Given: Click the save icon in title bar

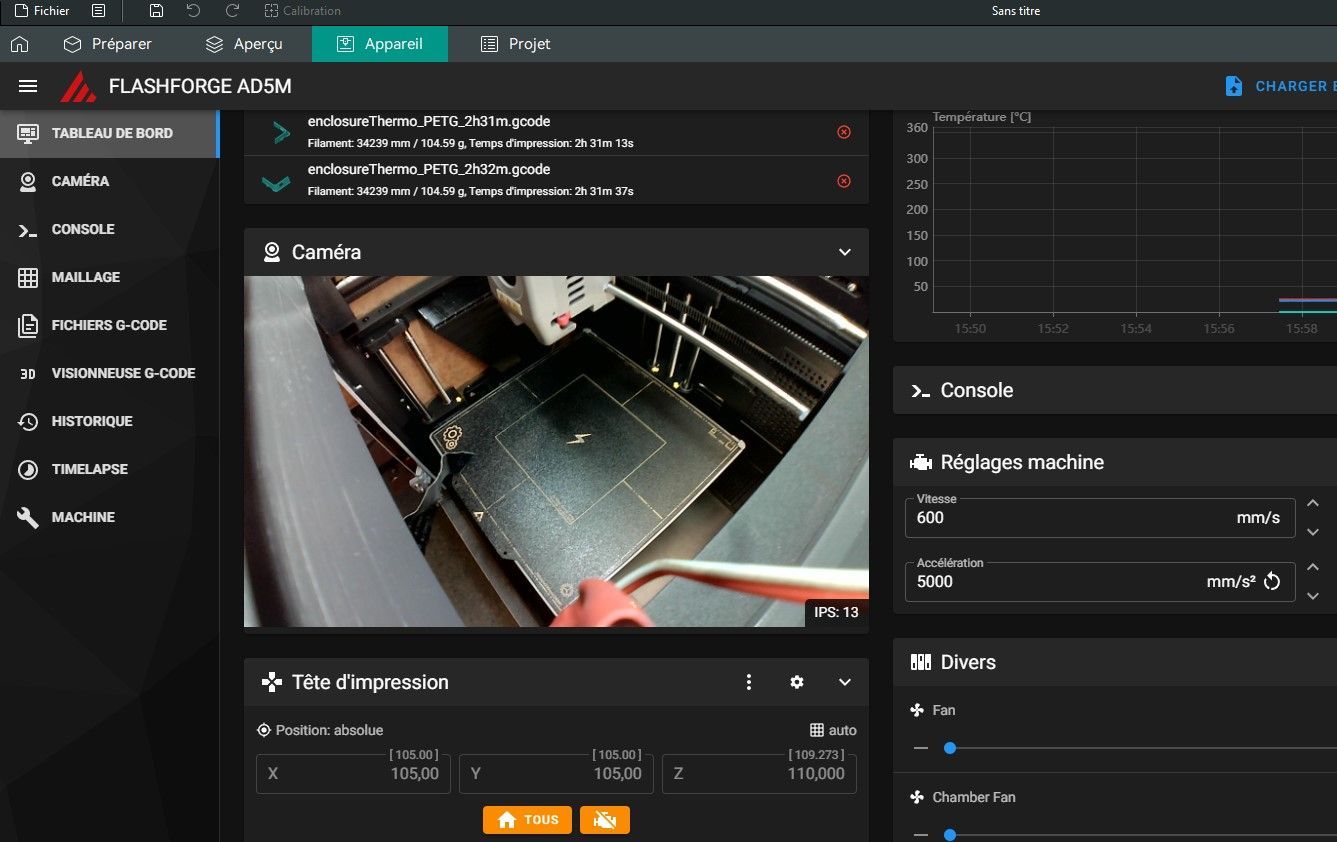Looking at the screenshot, I should [x=156, y=11].
